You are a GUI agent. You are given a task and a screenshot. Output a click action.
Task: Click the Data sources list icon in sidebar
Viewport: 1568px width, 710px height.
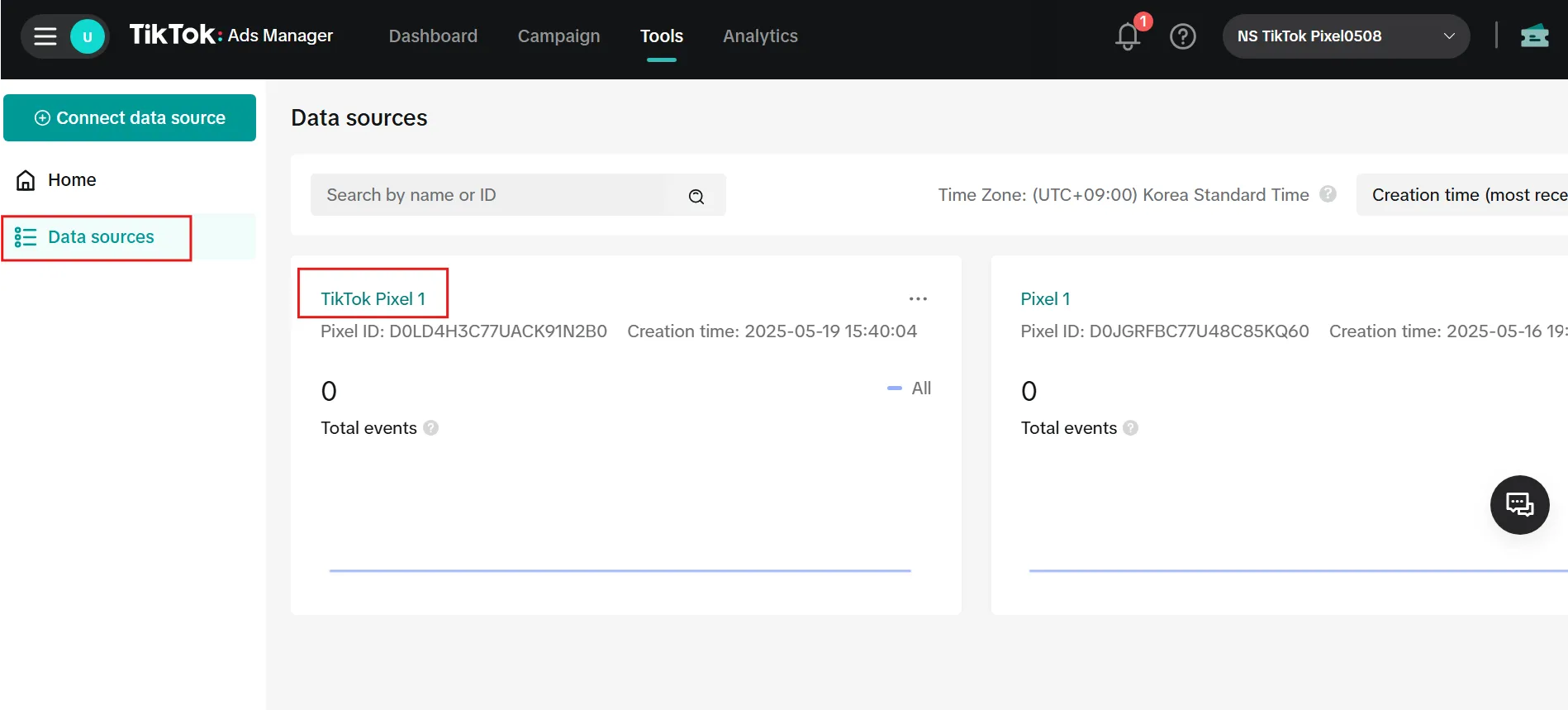(26, 237)
